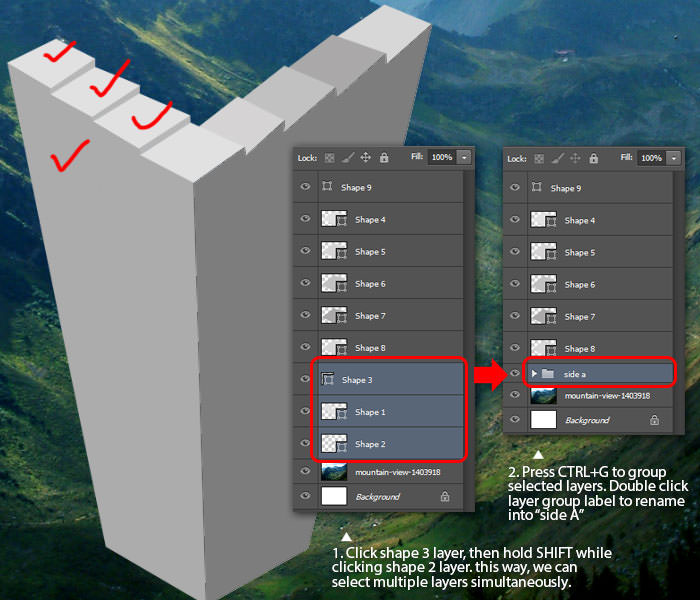This screenshot has height=600, width=700.
Task: Click "Background" layer name in left panel
Action: (378, 496)
